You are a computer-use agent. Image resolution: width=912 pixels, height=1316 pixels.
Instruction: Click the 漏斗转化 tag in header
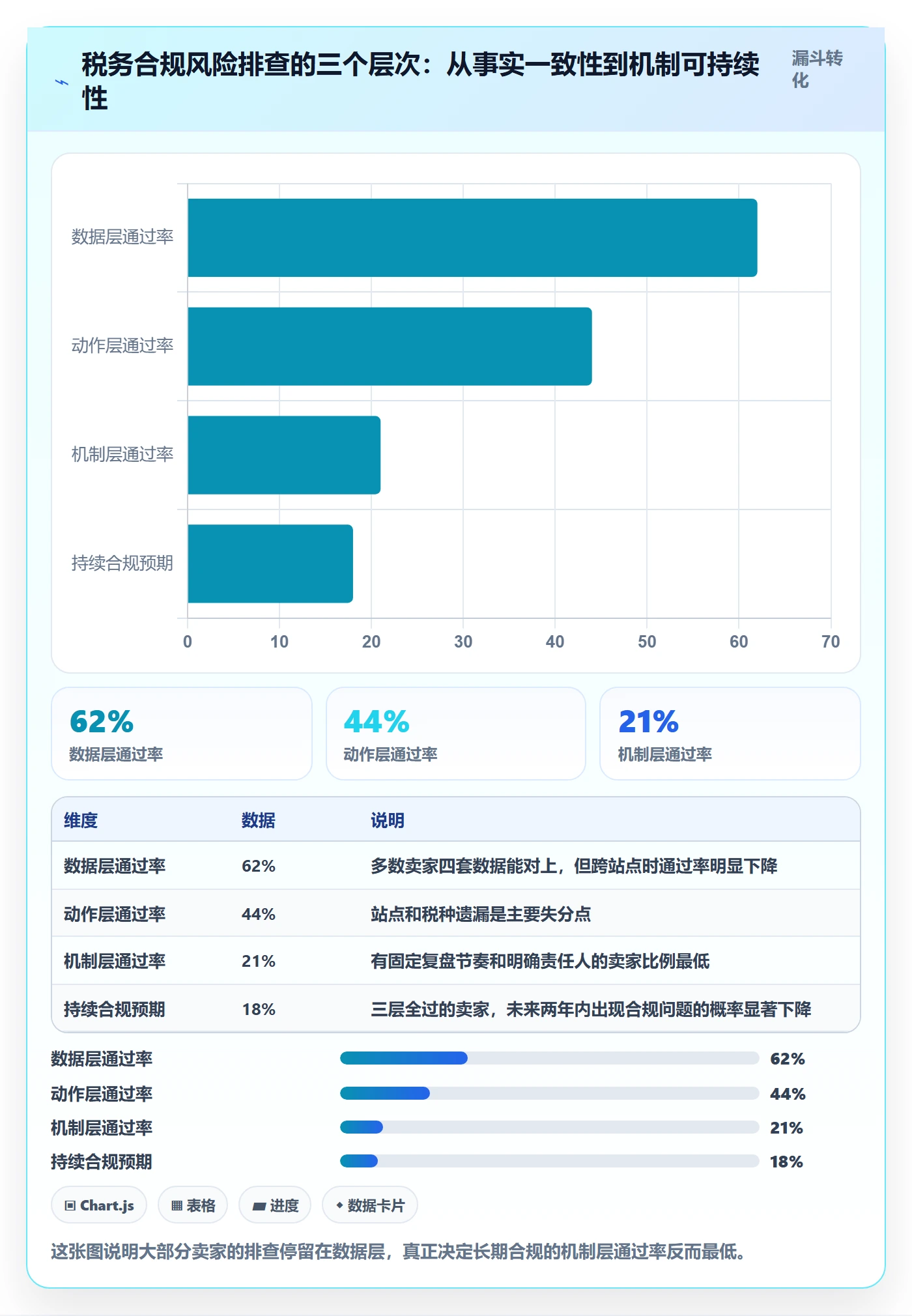817,69
